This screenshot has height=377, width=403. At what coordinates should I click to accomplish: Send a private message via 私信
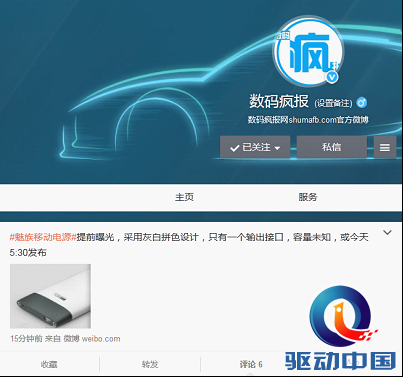[332, 147]
